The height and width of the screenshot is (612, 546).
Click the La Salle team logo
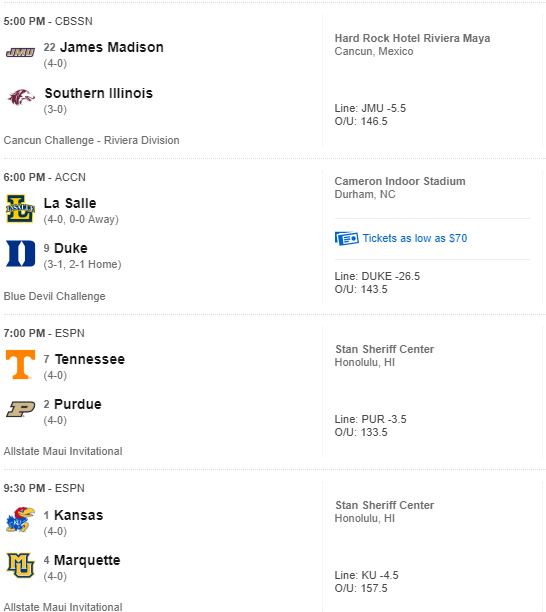pos(21,209)
